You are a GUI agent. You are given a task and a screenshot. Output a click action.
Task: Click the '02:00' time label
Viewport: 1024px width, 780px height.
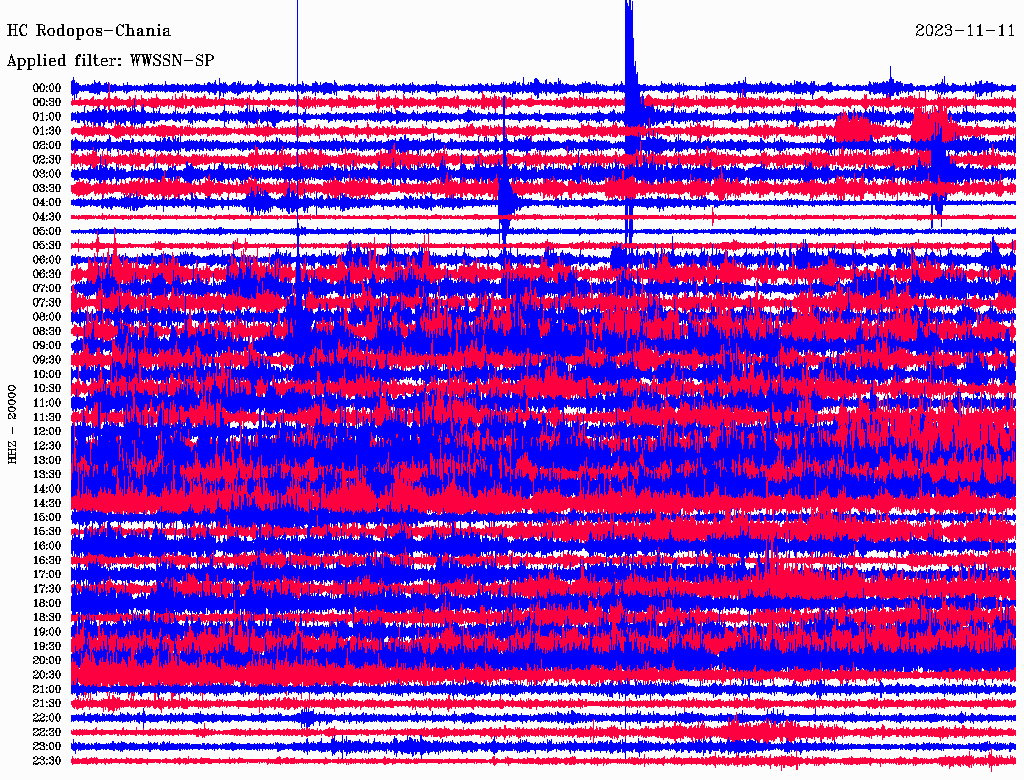point(47,146)
